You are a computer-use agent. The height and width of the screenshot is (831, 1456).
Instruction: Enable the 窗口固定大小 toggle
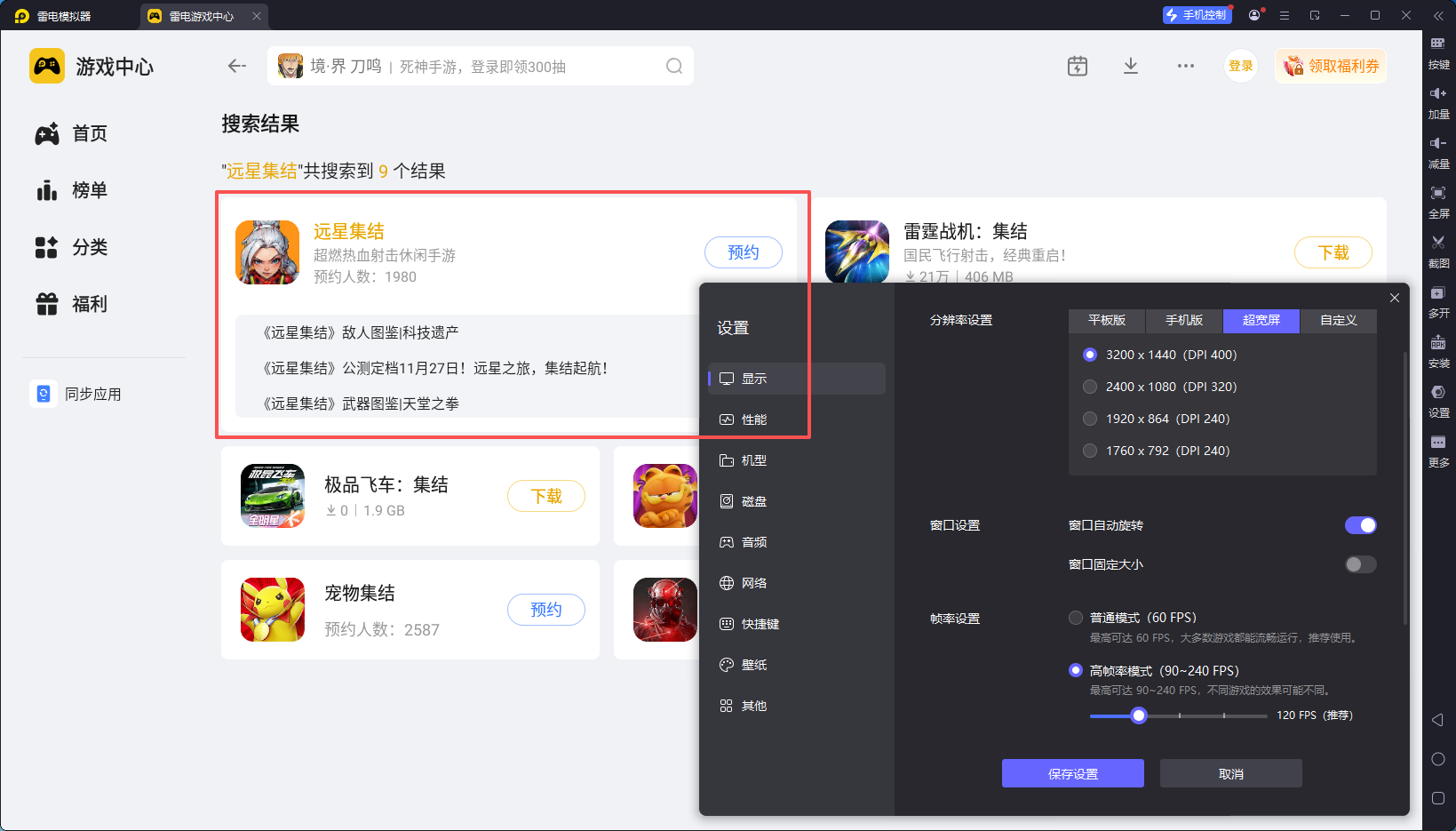point(1361,564)
